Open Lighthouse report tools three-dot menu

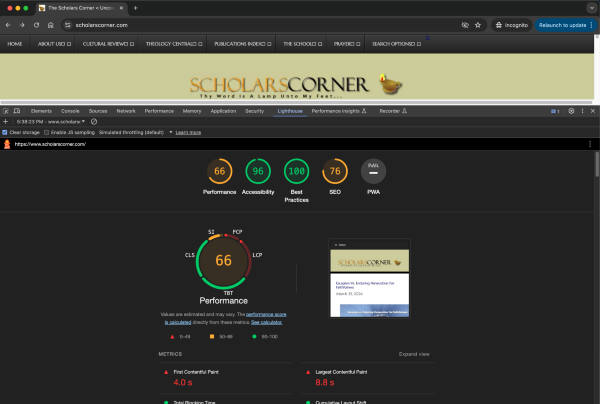tap(590, 144)
